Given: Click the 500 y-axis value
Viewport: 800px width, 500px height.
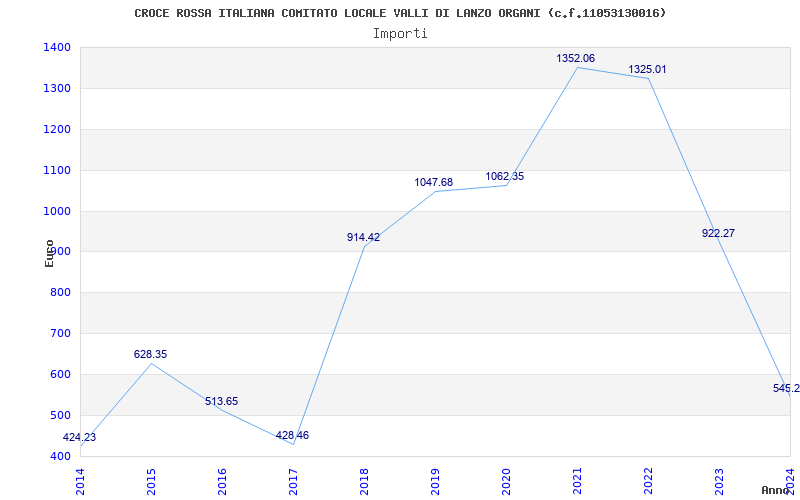Looking at the screenshot, I should click(61, 415).
